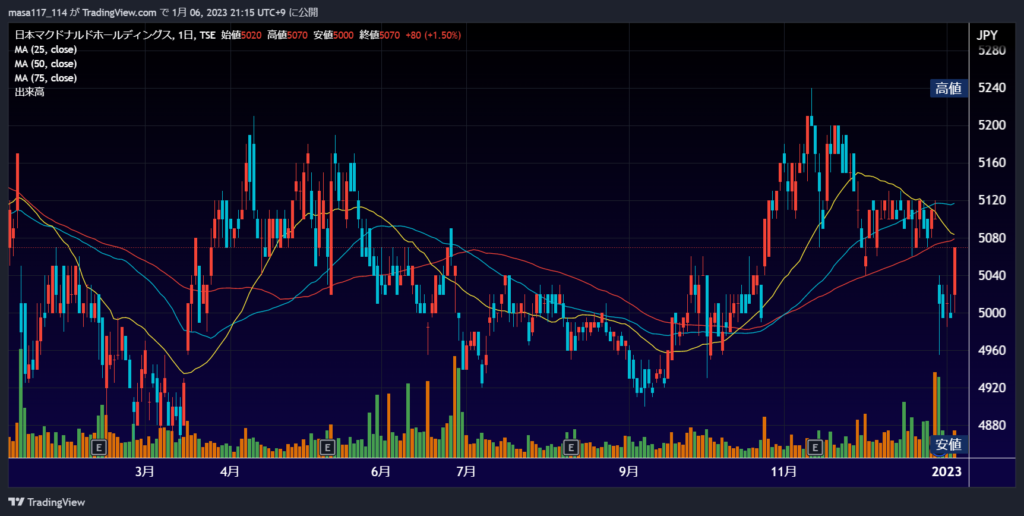Select the MA (25, close) indicator label
This screenshot has width=1024, height=516.
coord(46,50)
